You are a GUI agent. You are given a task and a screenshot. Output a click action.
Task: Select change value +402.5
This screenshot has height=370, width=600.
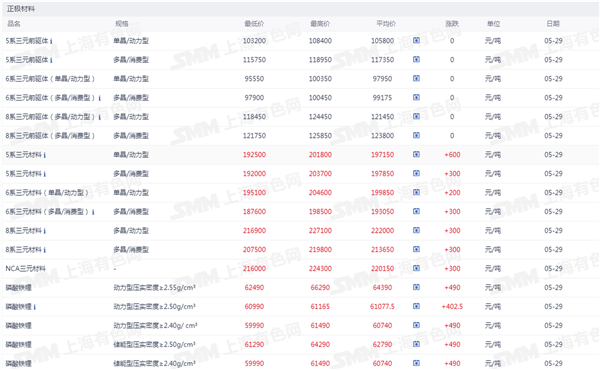[452, 306]
